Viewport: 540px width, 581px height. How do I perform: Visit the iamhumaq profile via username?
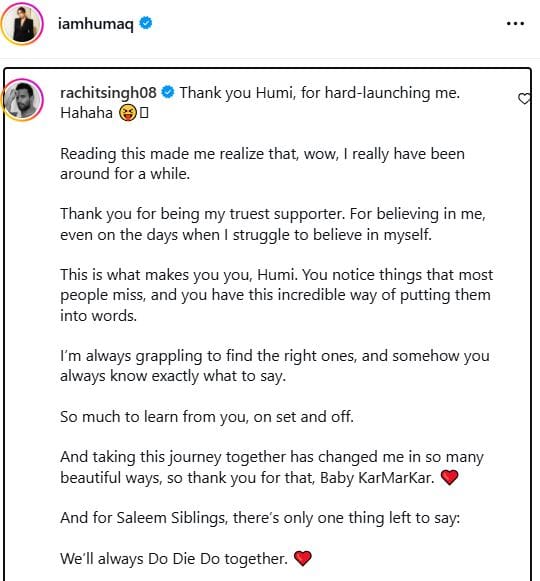(96, 24)
